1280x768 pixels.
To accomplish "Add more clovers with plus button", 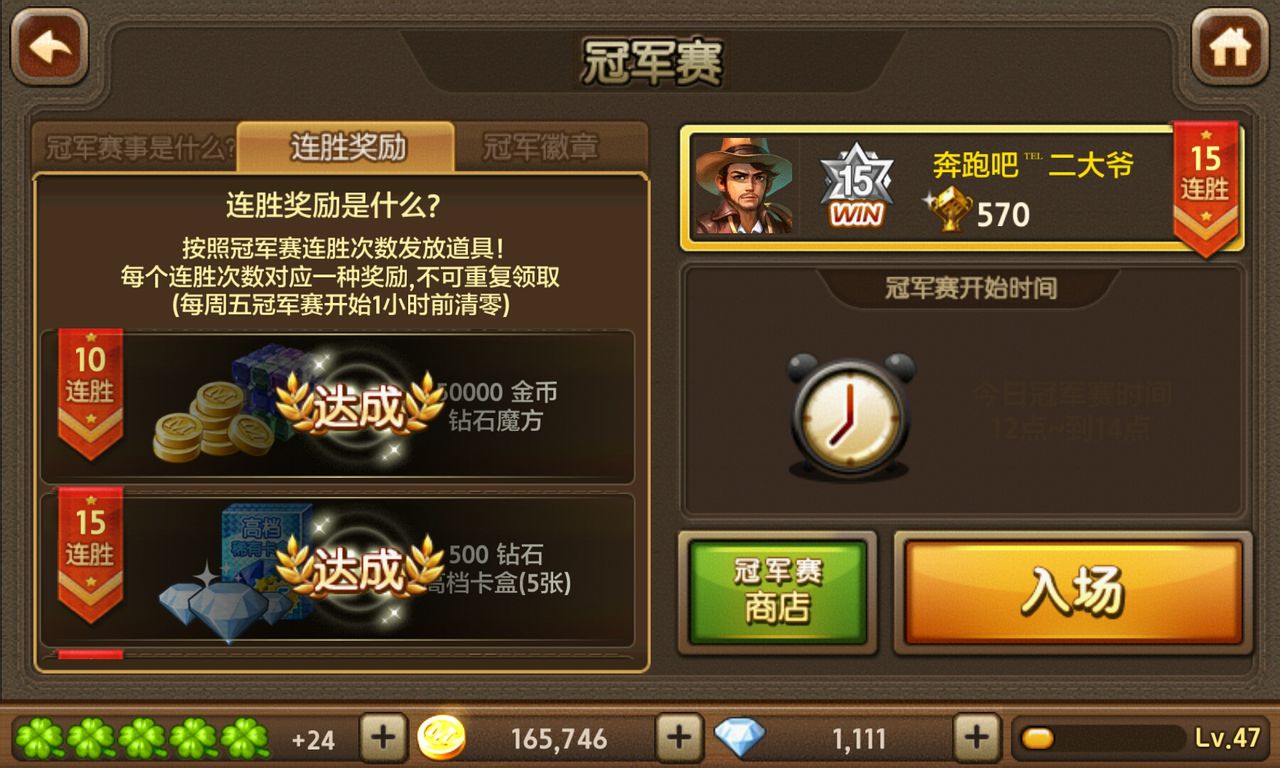I will tap(383, 739).
